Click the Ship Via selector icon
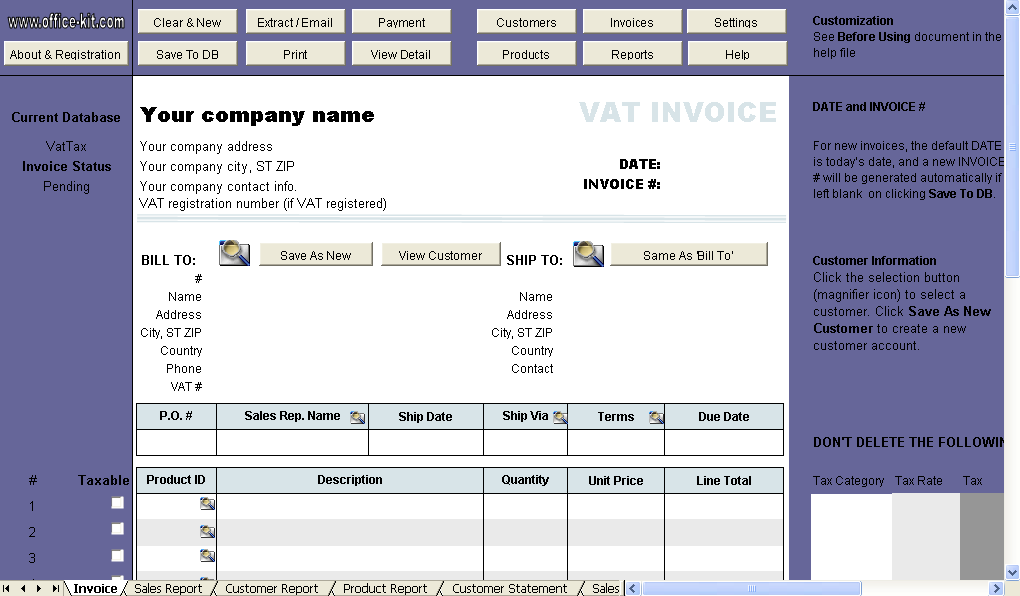 (560, 417)
